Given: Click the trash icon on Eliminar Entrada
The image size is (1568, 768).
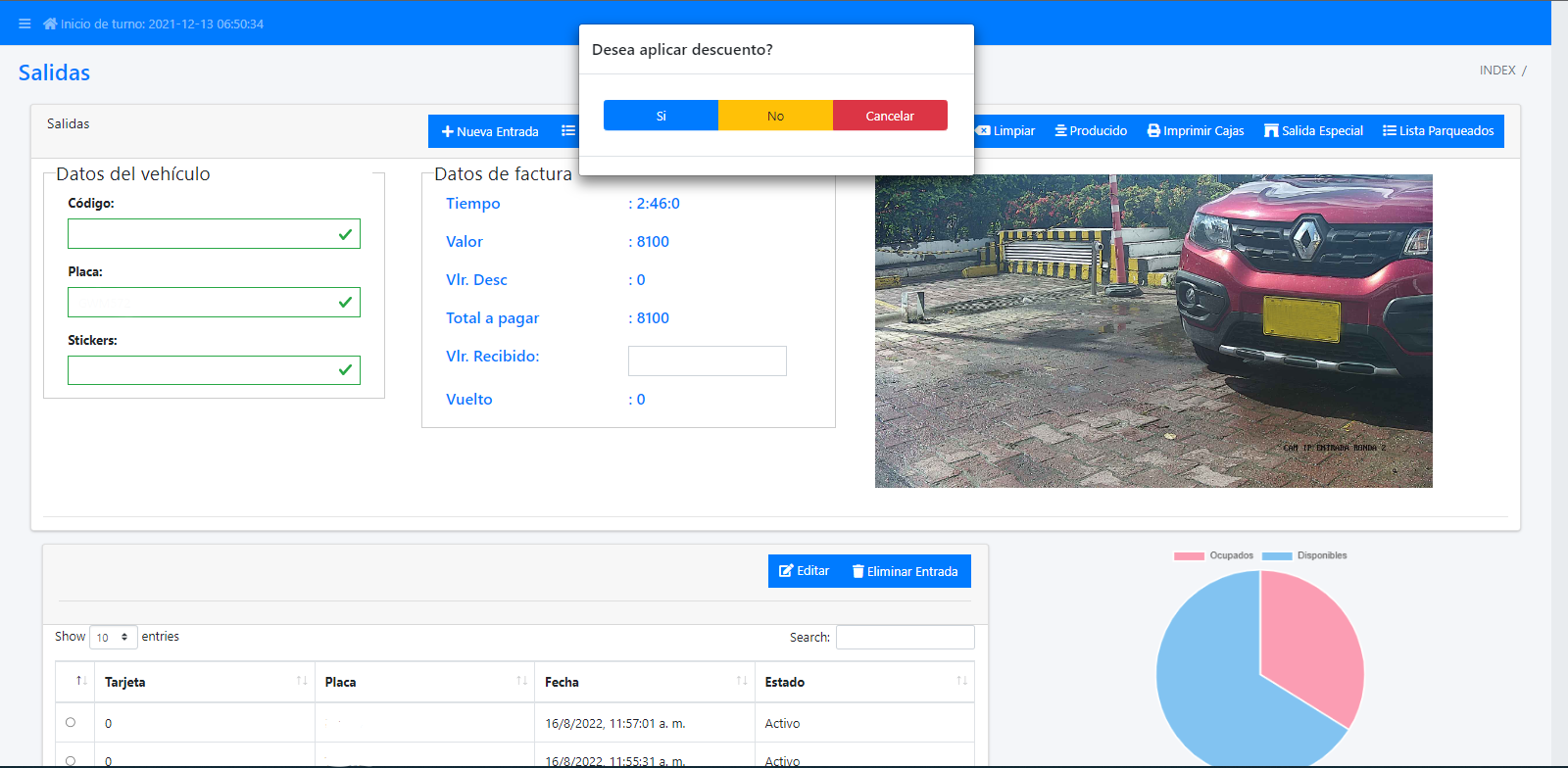Looking at the screenshot, I should click(x=857, y=572).
